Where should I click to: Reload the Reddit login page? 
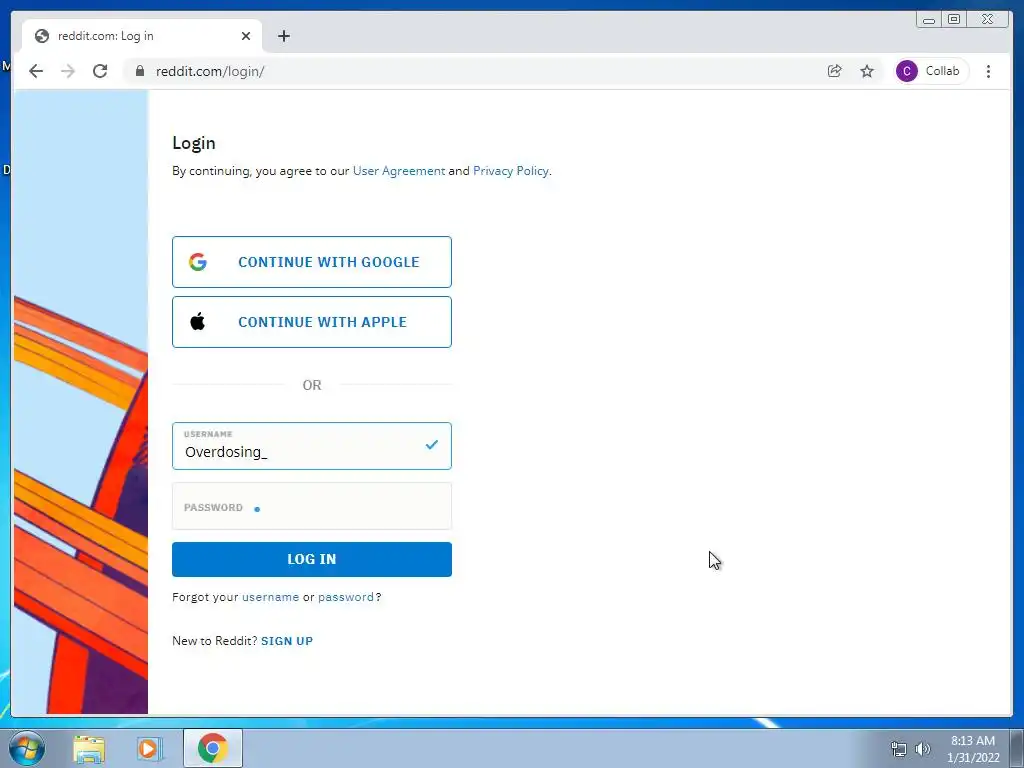pos(100,71)
